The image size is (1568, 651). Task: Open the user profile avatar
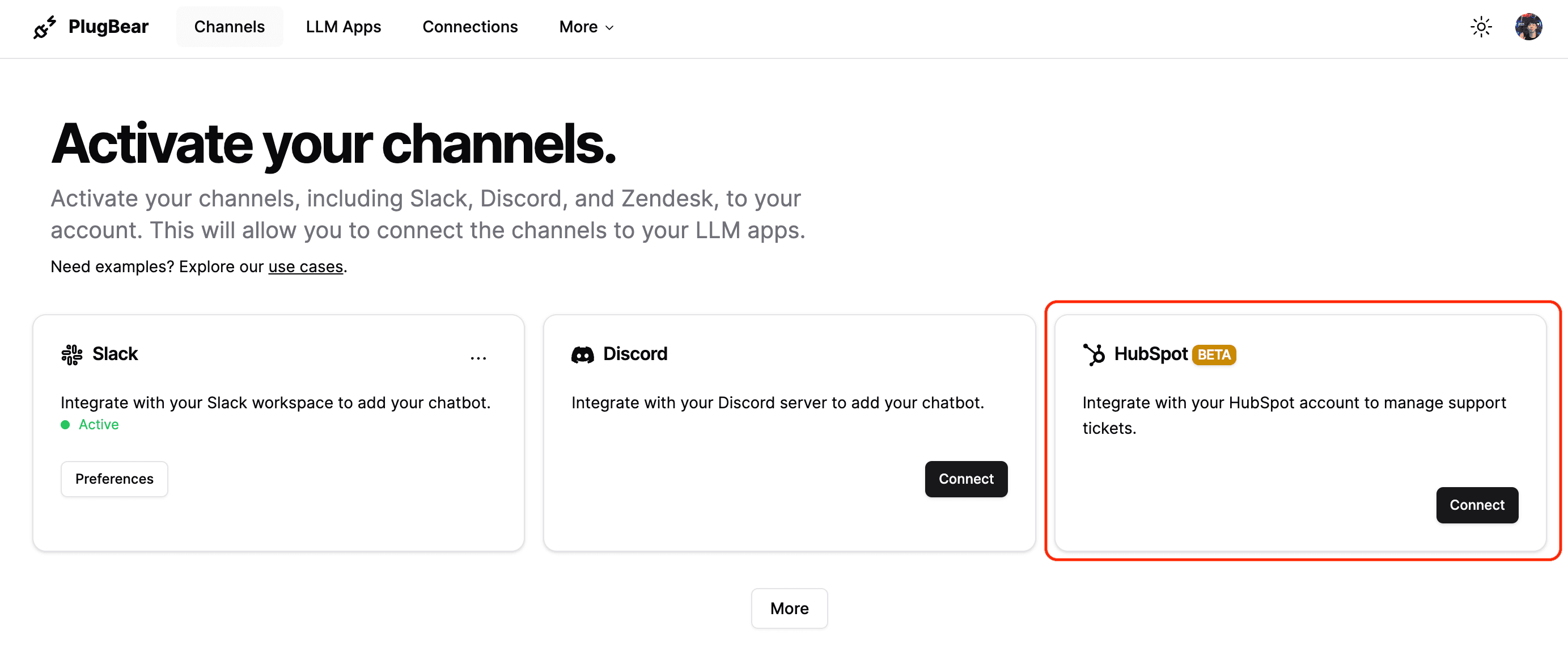point(1528,27)
